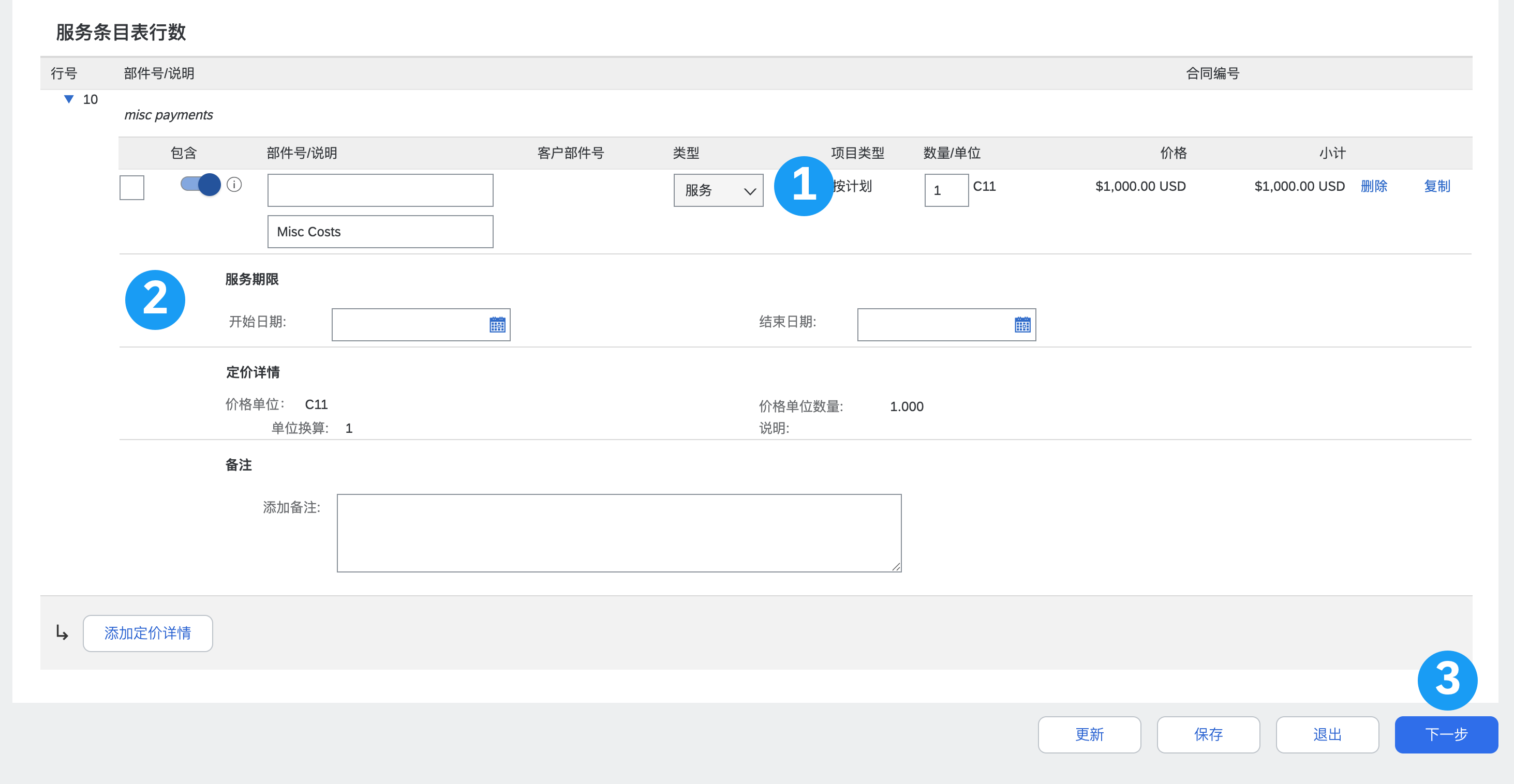Check the service line row checkbox
Screen dimensions: 1514x784
coord(131,187)
